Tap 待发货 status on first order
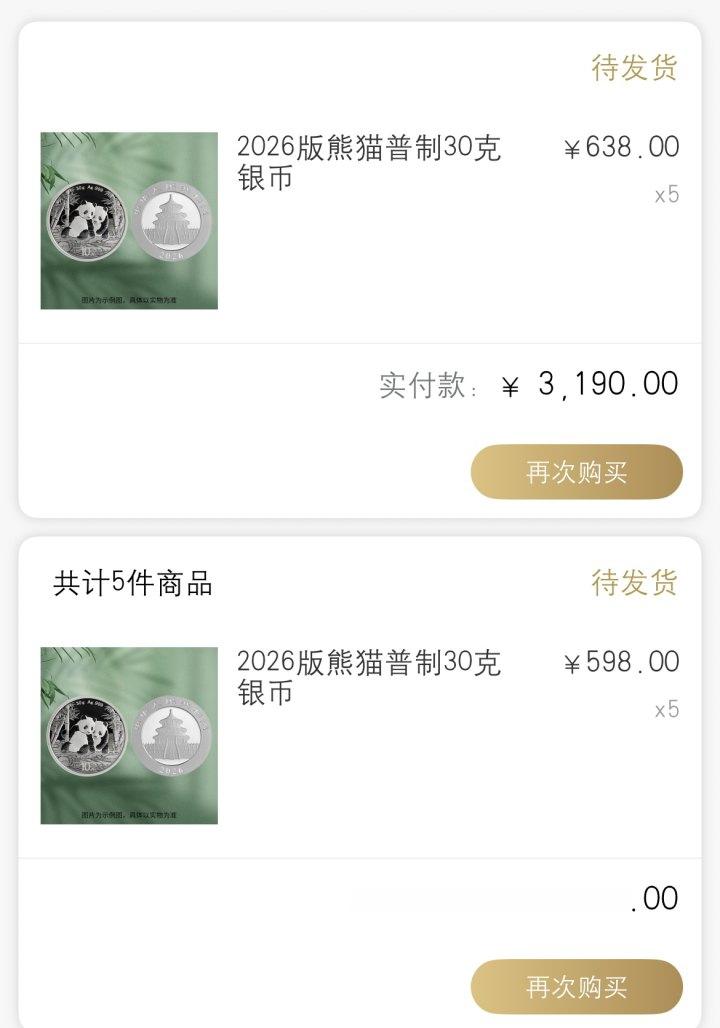The height and width of the screenshot is (1028, 720). (x=634, y=68)
